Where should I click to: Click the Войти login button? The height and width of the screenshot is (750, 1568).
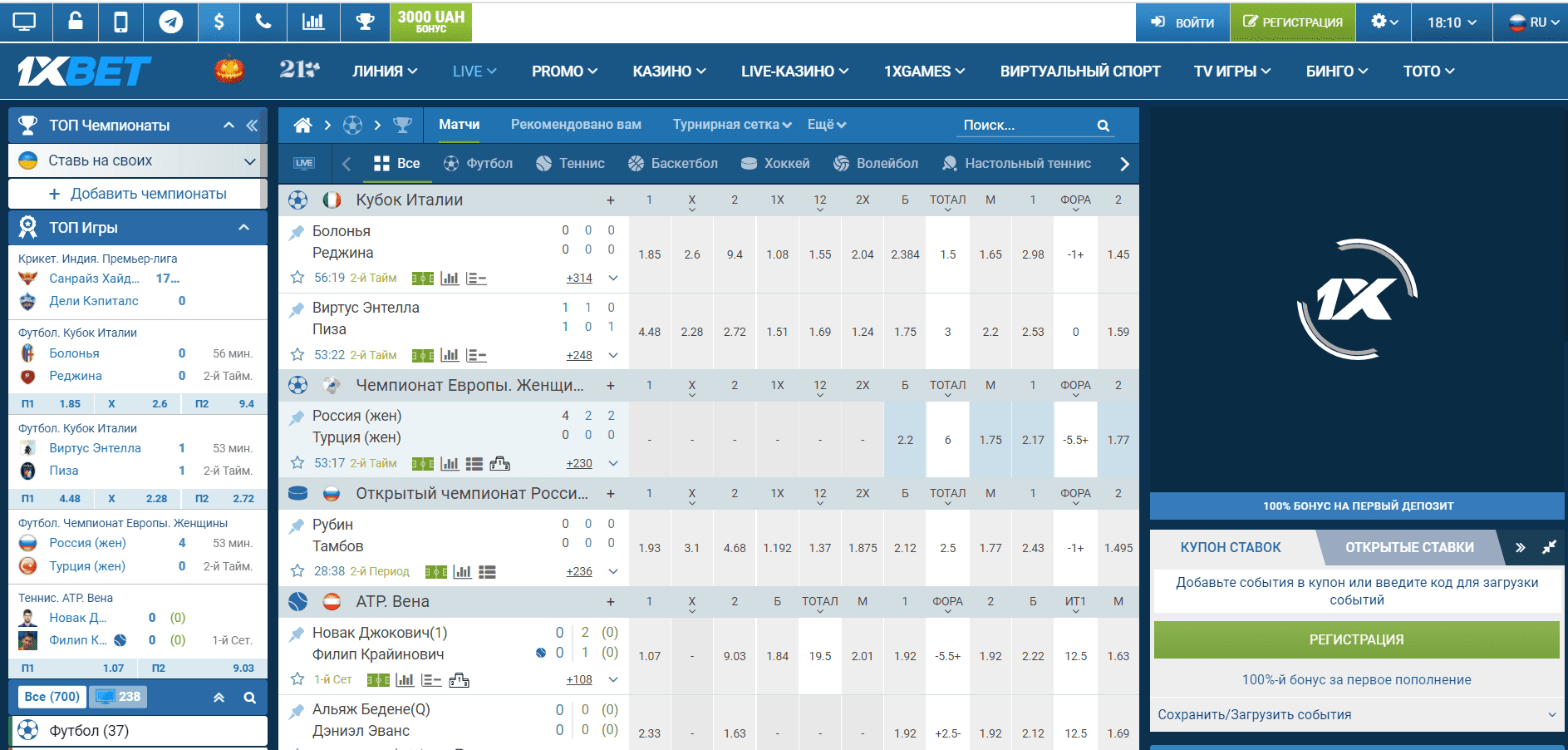click(x=1182, y=22)
